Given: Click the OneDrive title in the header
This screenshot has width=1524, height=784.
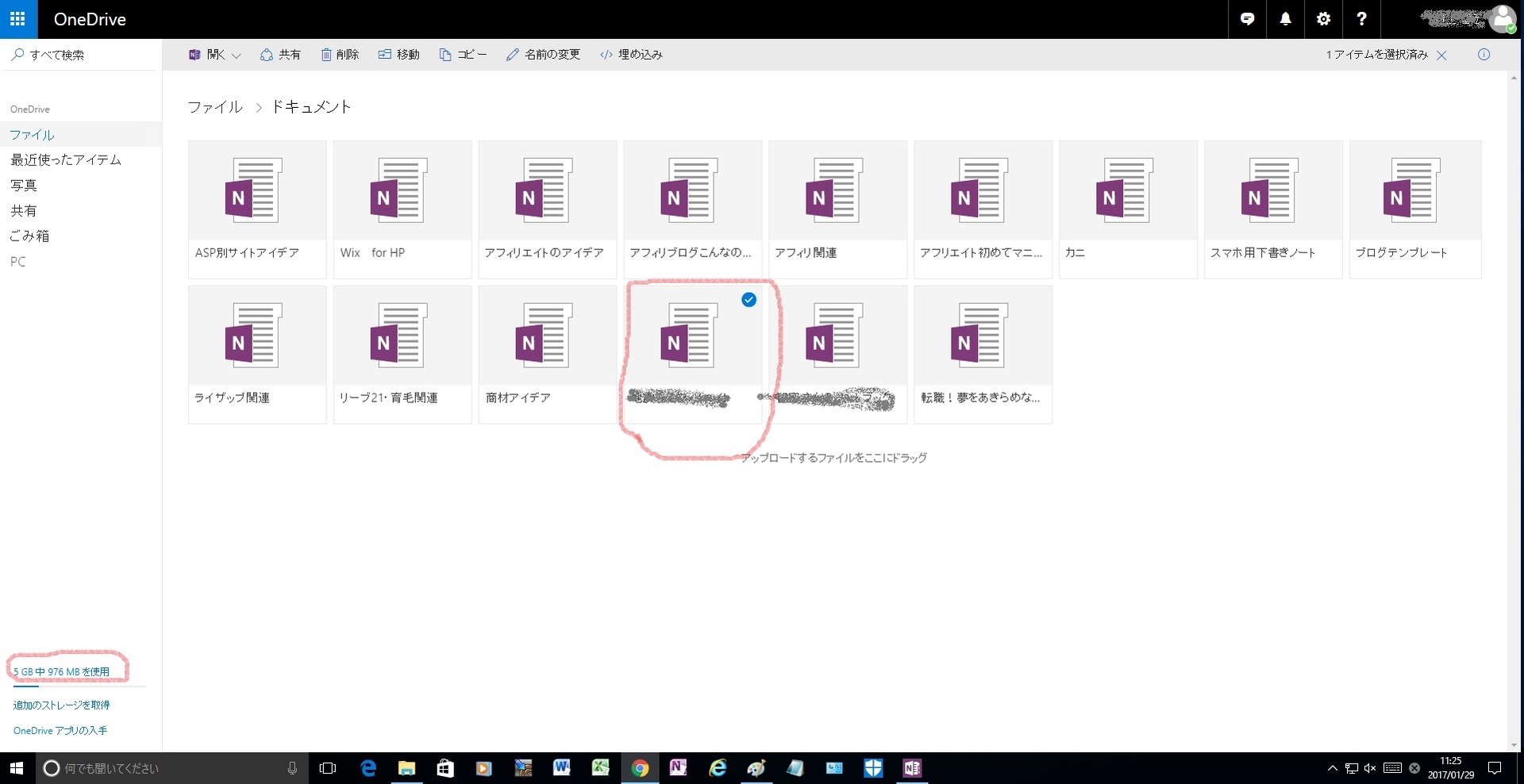Looking at the screenshot, I should 90,19.
